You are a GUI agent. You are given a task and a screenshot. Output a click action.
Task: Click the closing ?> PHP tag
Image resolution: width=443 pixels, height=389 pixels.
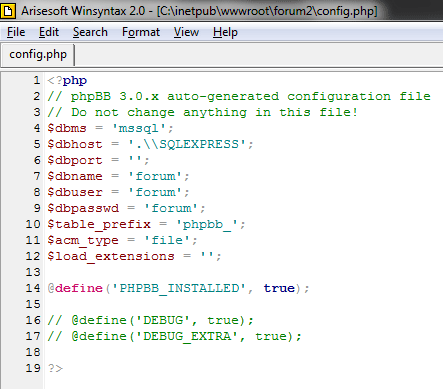coord(55,368)
